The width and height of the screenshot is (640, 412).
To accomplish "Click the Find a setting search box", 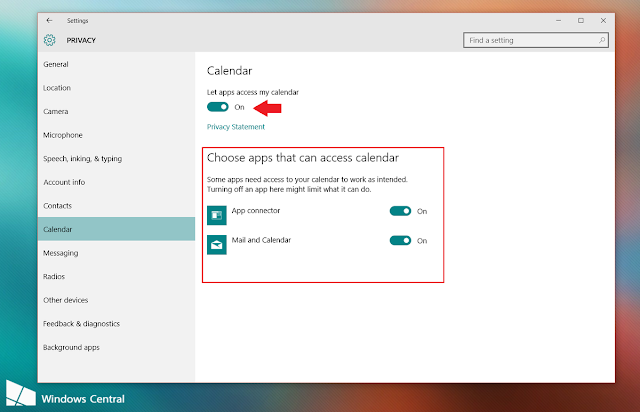I will (x=536, y=40).
